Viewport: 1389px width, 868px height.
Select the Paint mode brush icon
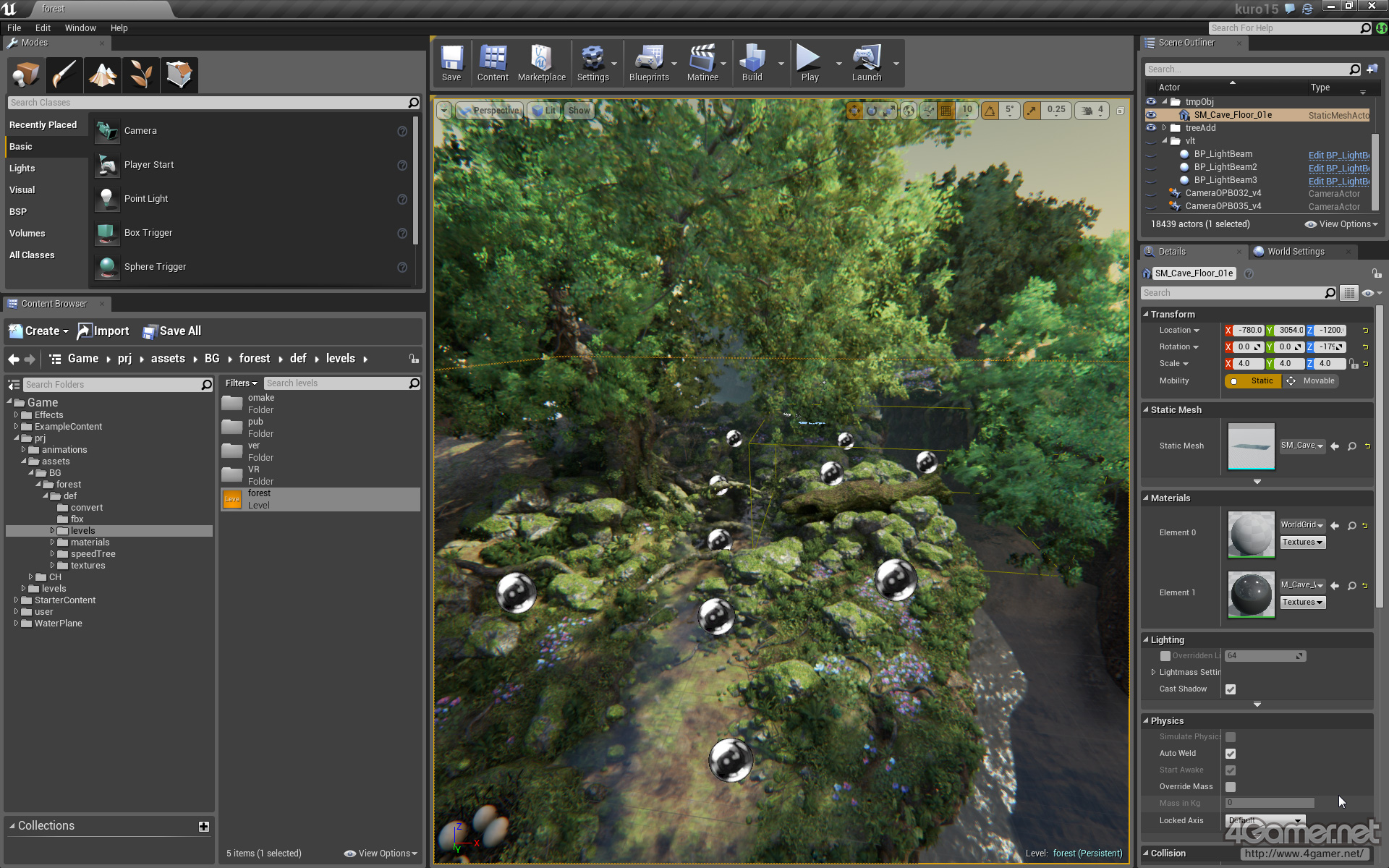pyautogui.click(x=64, y=75)
